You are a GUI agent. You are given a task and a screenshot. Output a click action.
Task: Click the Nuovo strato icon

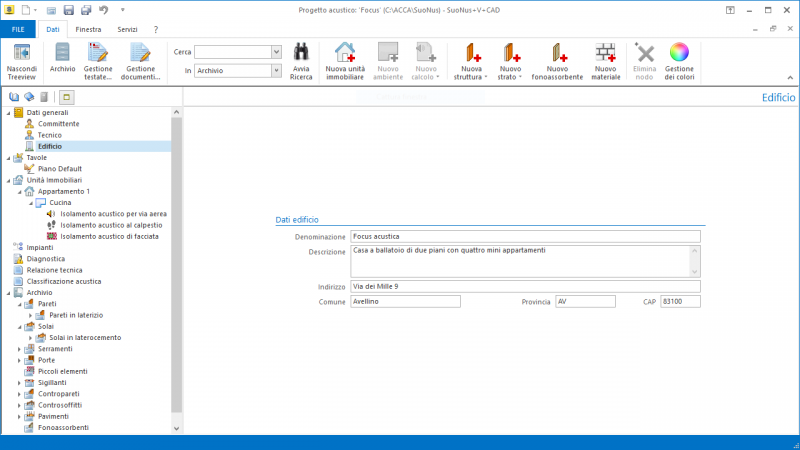point(510,53)
